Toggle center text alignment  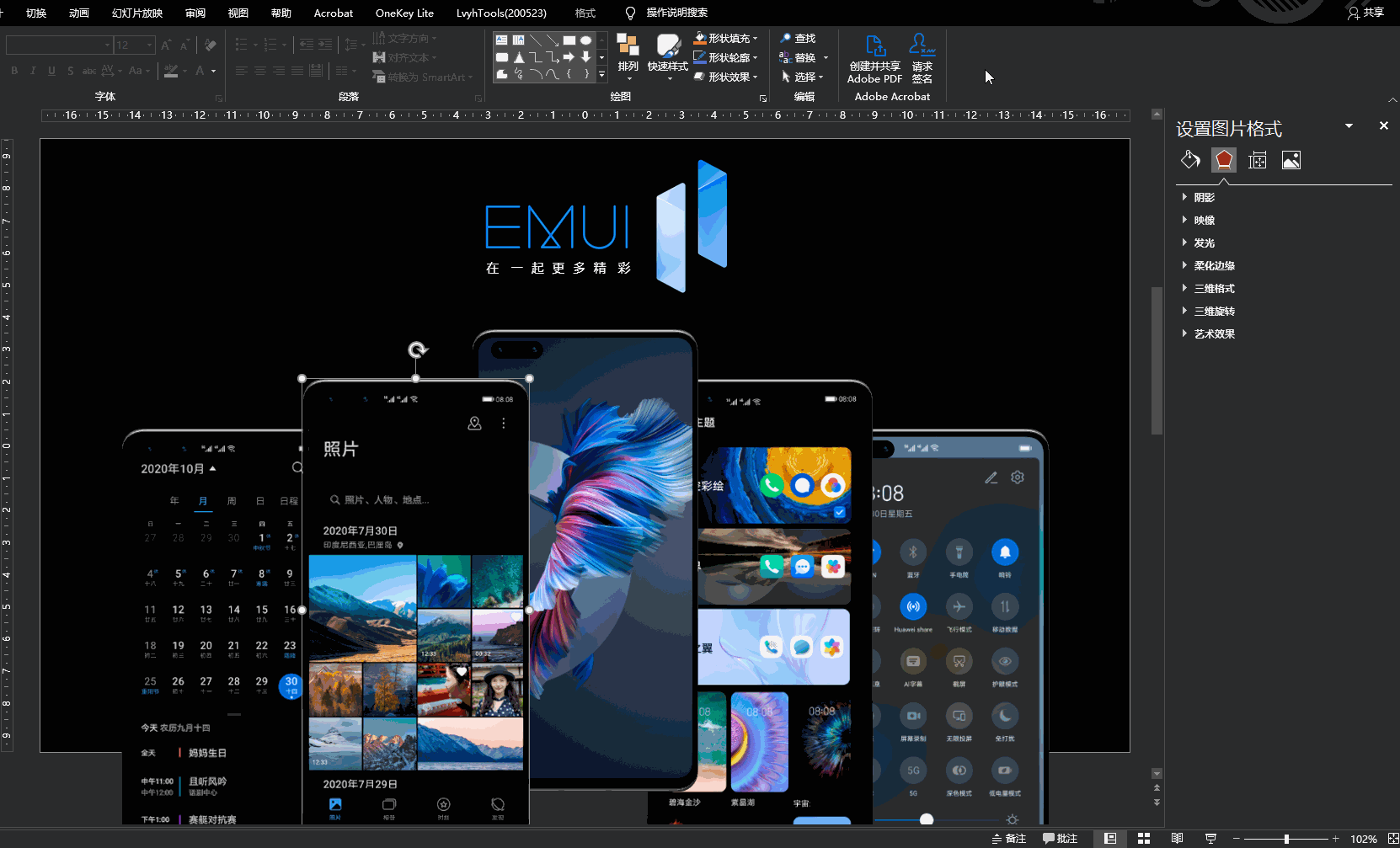click(259, 71)
